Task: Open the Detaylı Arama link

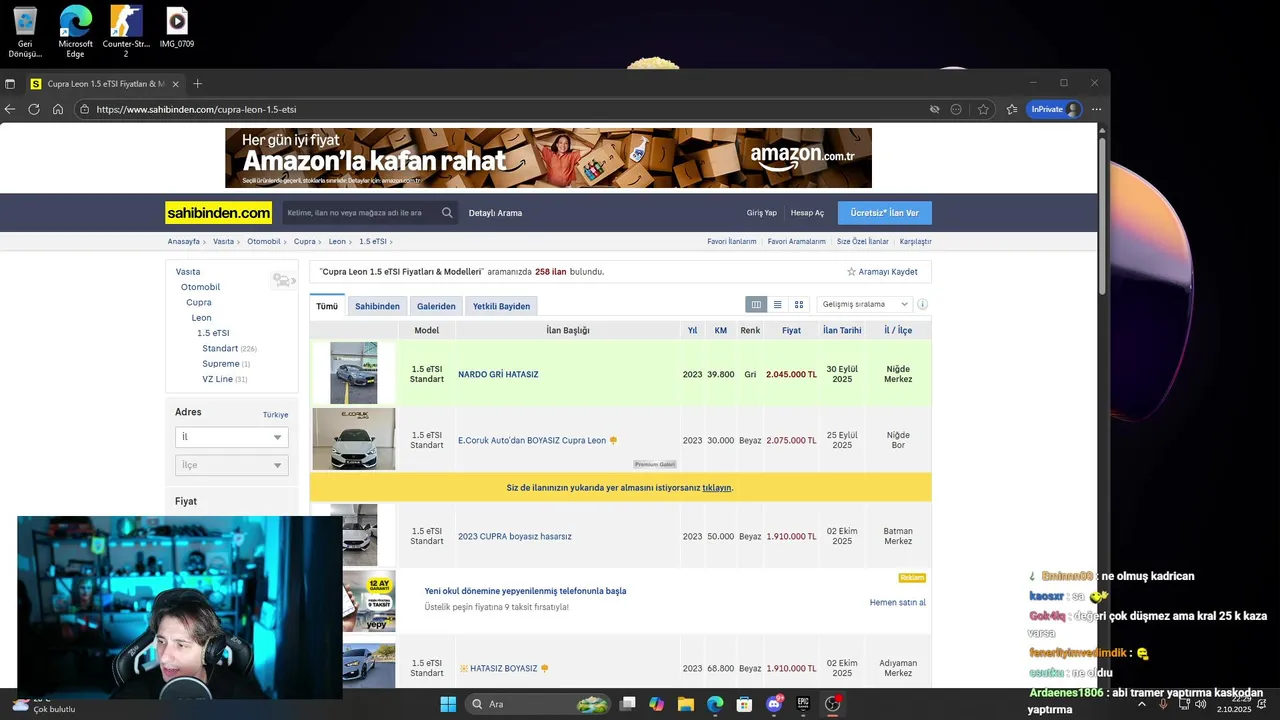Action: click(x=495, y=213)
